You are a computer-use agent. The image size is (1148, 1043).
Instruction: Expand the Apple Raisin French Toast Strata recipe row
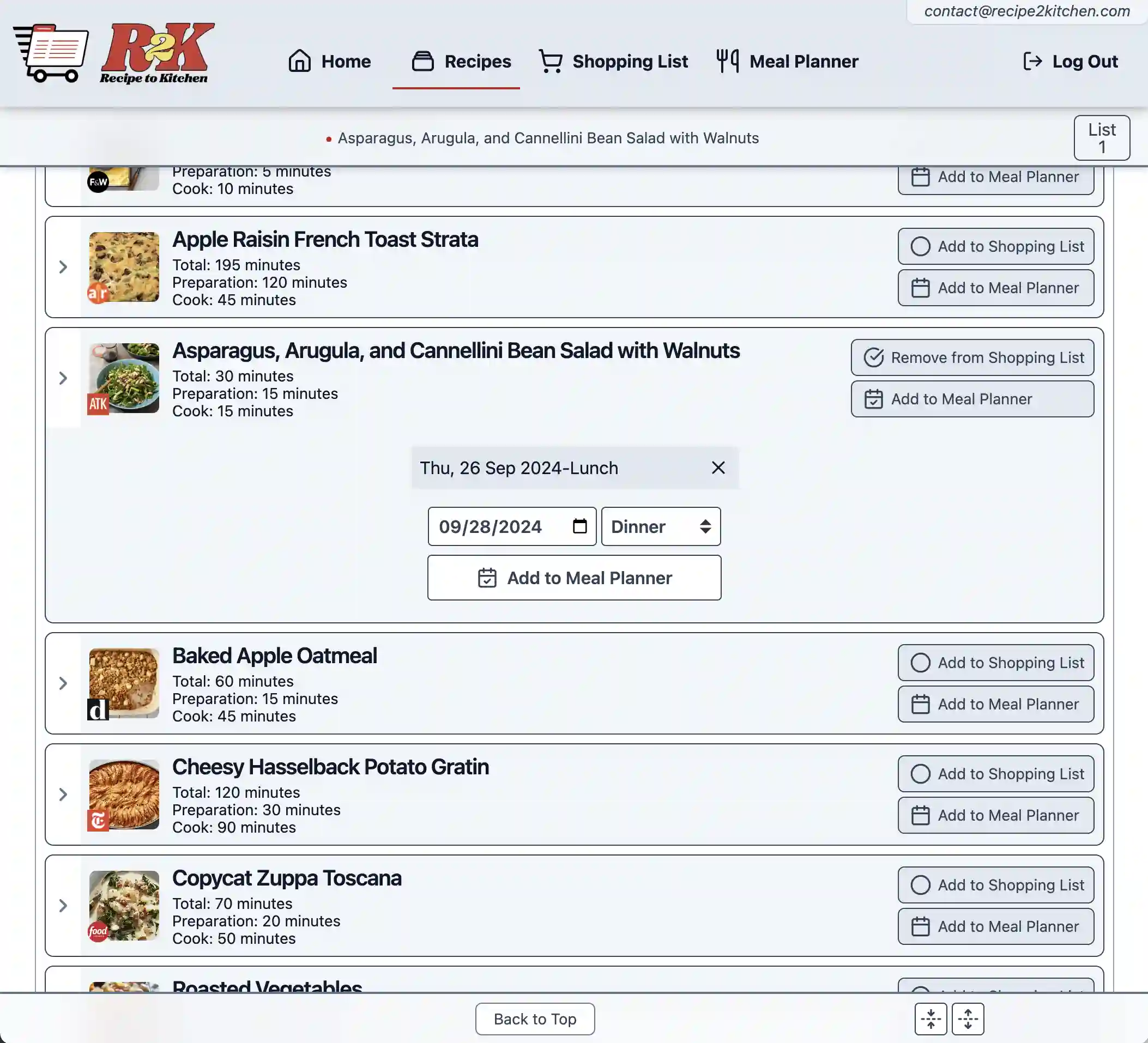coord(62,266)
